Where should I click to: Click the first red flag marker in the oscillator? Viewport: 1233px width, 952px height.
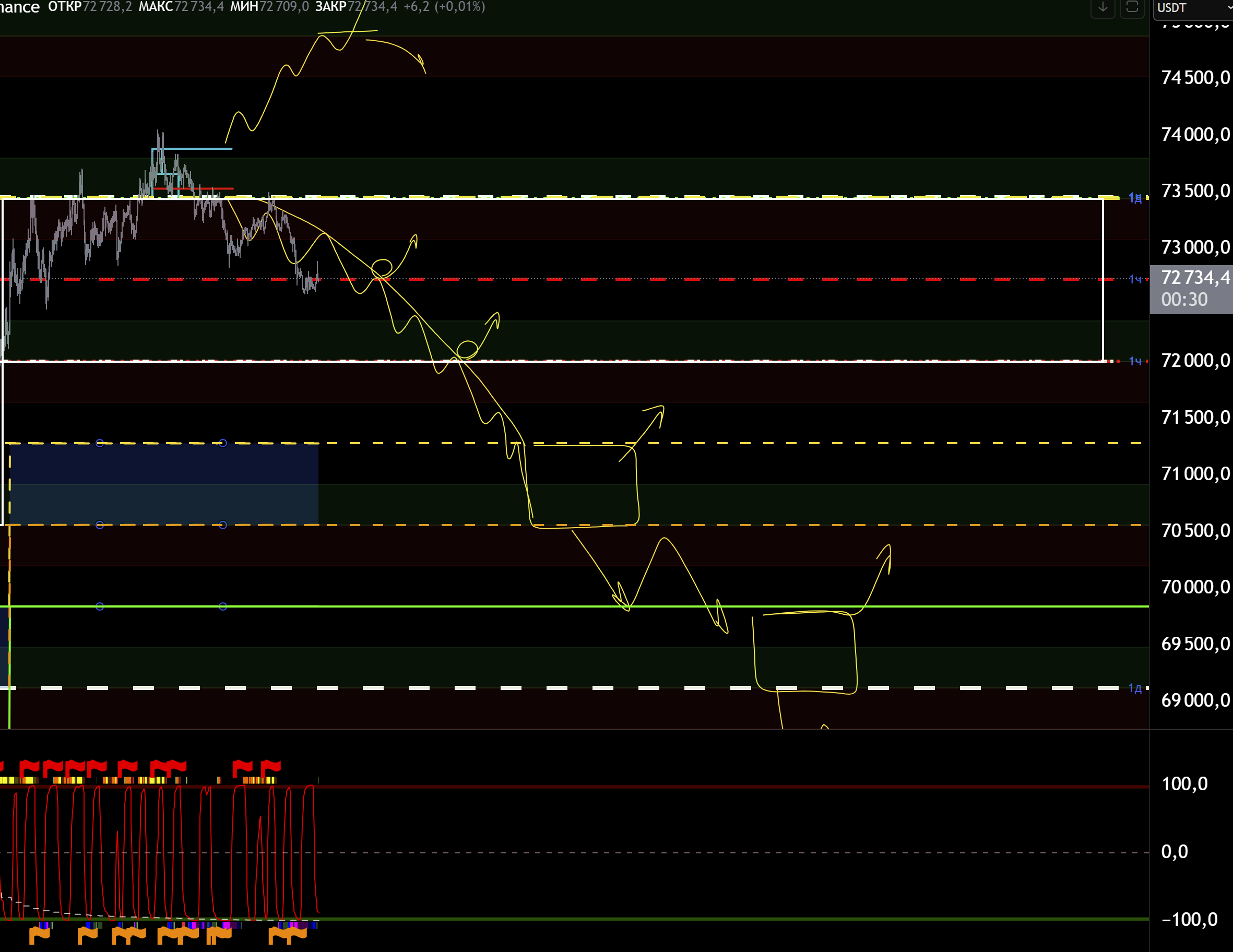28,767
